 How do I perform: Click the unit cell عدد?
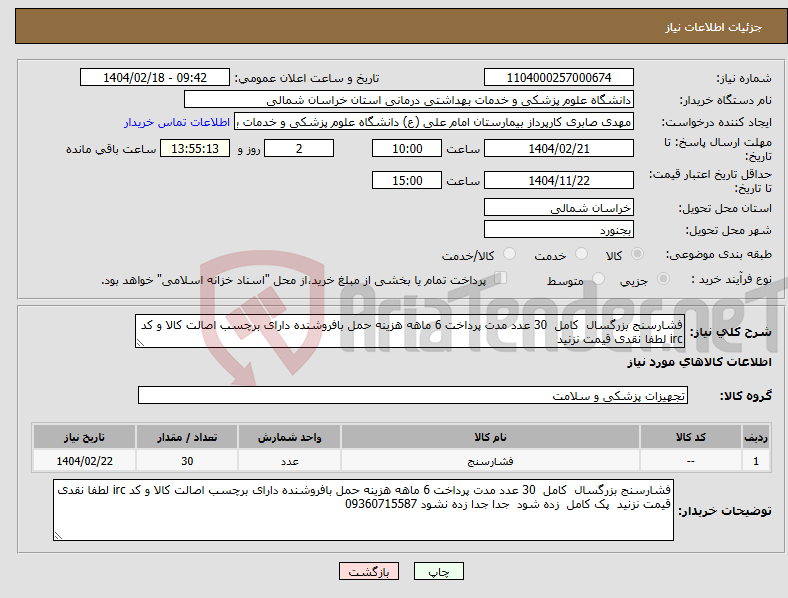(x=289, y=461)
